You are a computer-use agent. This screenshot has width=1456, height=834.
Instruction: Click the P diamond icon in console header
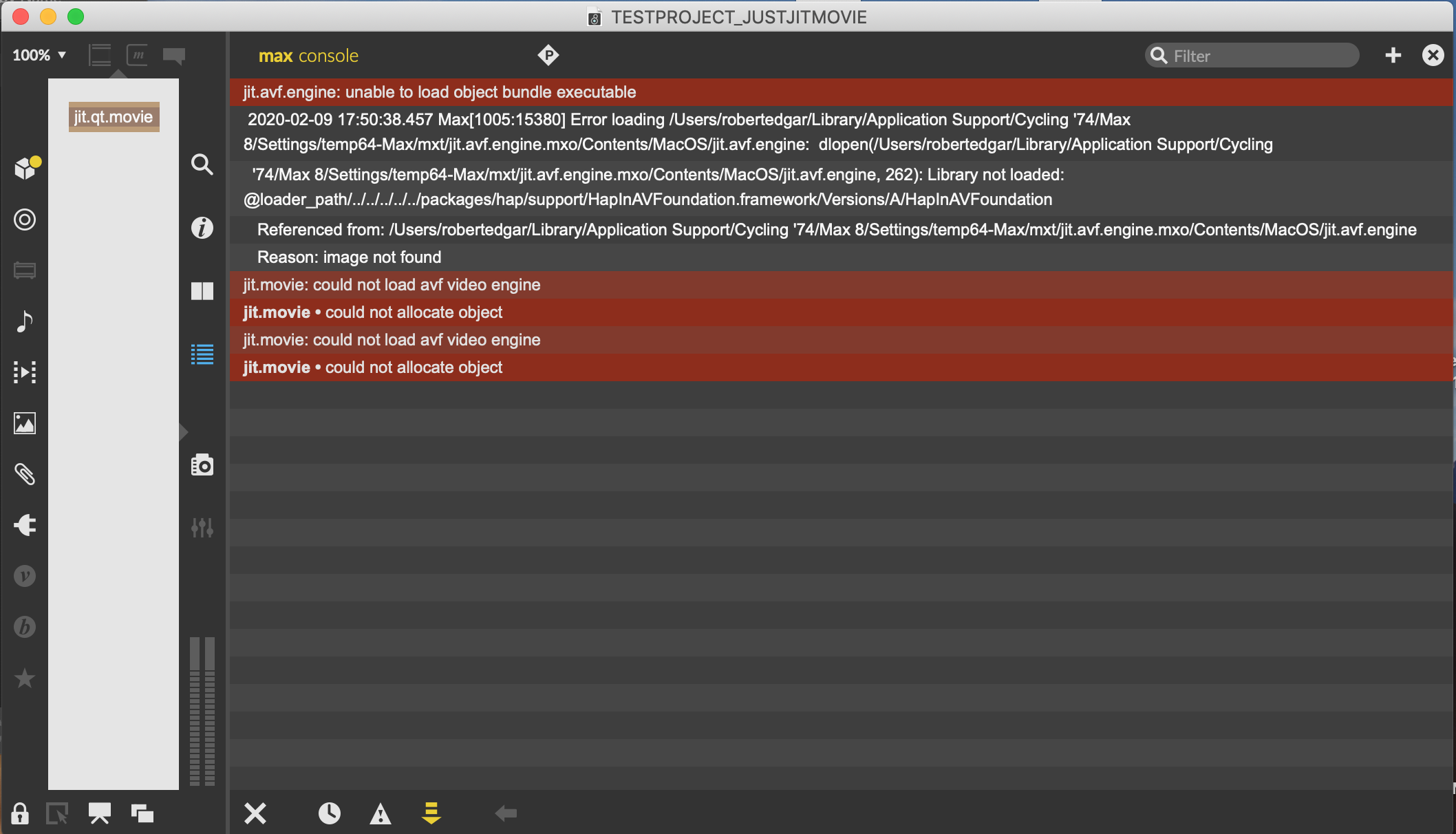[x=548, y=55]
